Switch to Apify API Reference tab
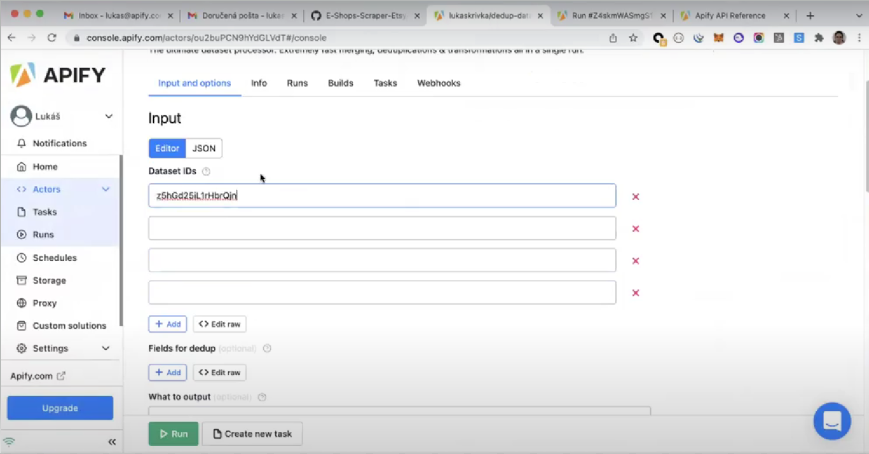The image size is (869, 454). point(735,16)
